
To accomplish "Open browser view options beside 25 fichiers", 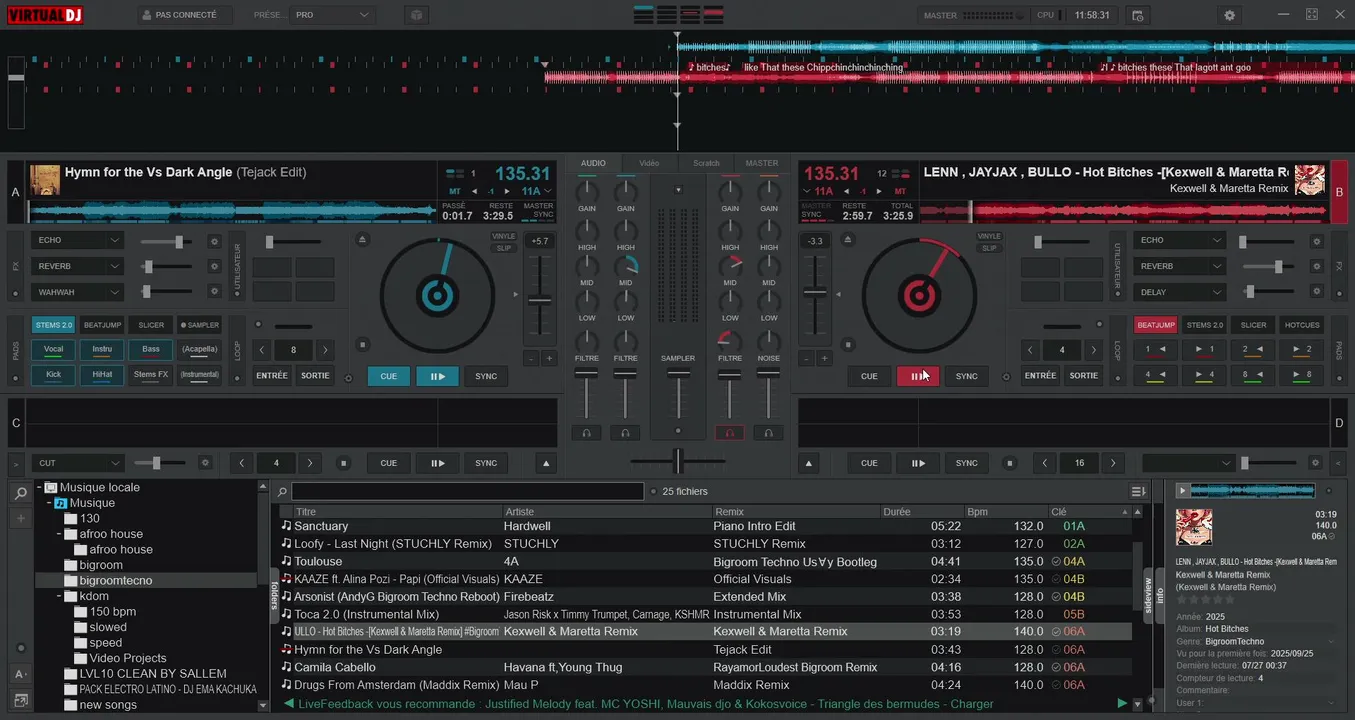I will 1138,491.
